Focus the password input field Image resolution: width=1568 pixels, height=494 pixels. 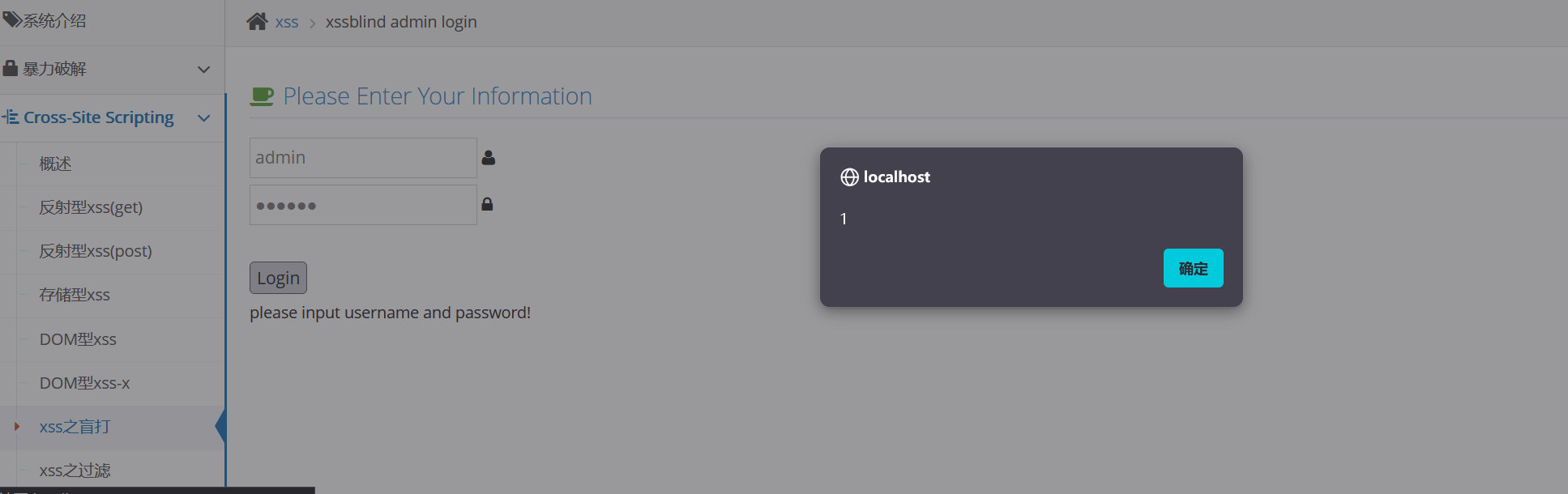tap(363, 205)
